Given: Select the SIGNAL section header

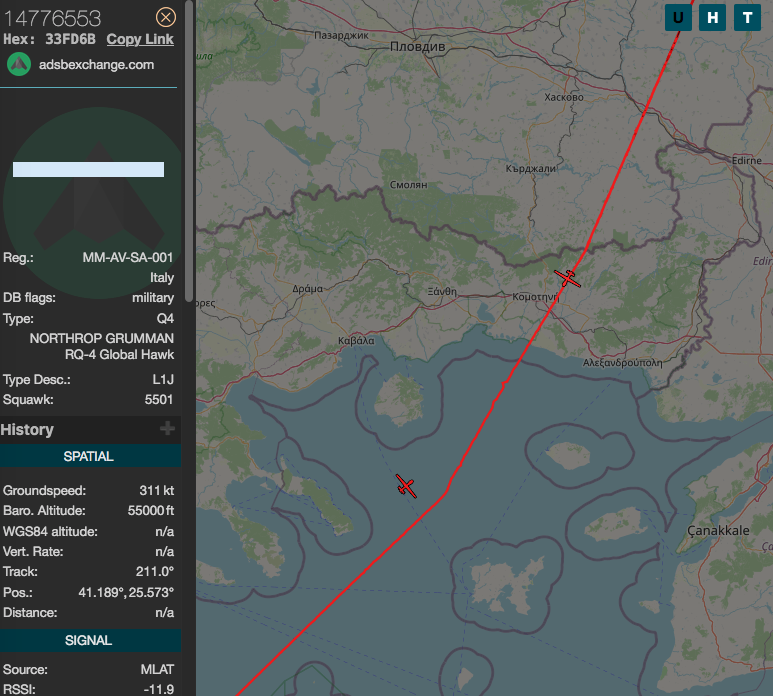Looking at the screenshot, I should pyautogui.click(x=90, y=640).
